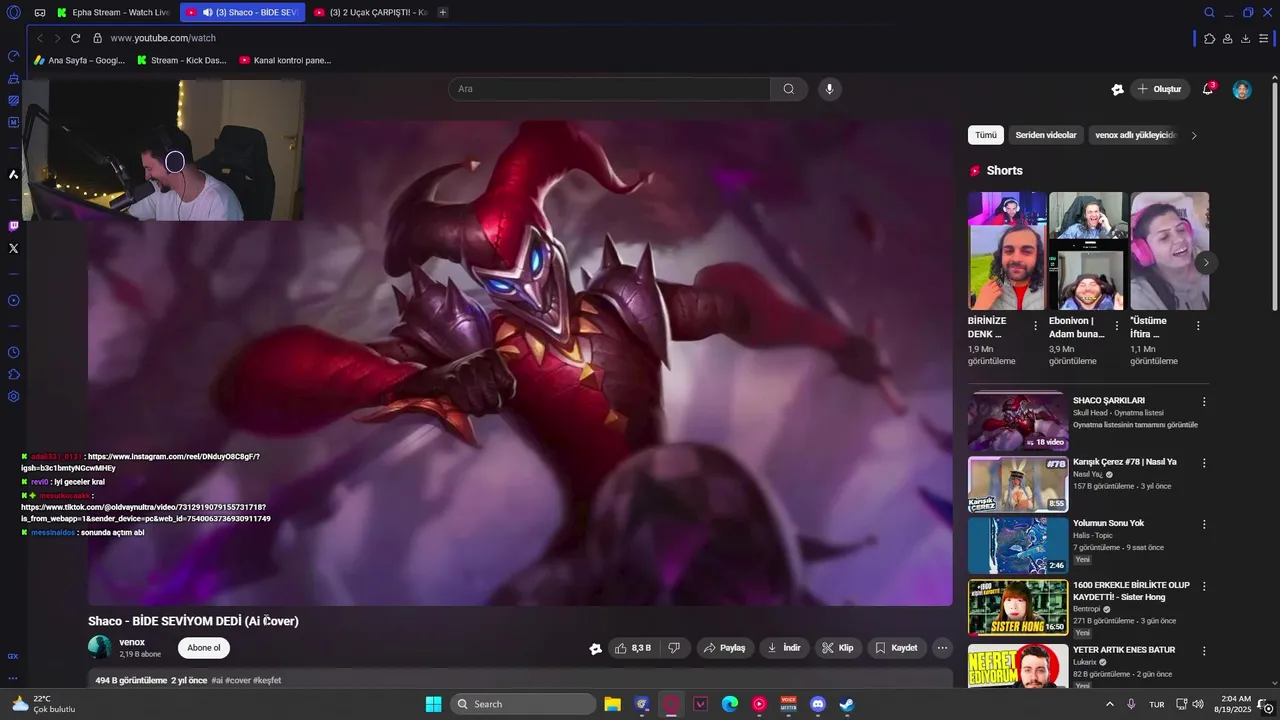This screenshot has width=1280, height=720.
Task: Click the Windows Start button
Action: click(433, 704)
